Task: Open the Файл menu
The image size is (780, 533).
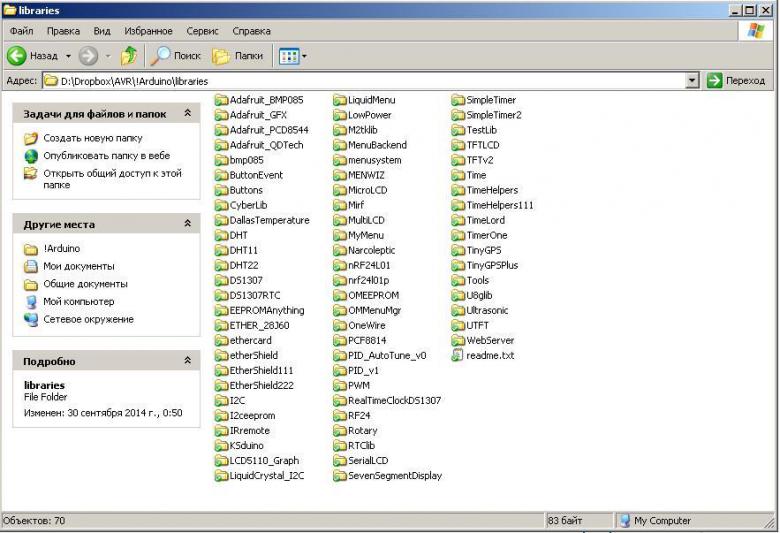Action: (x=21, y=31)
